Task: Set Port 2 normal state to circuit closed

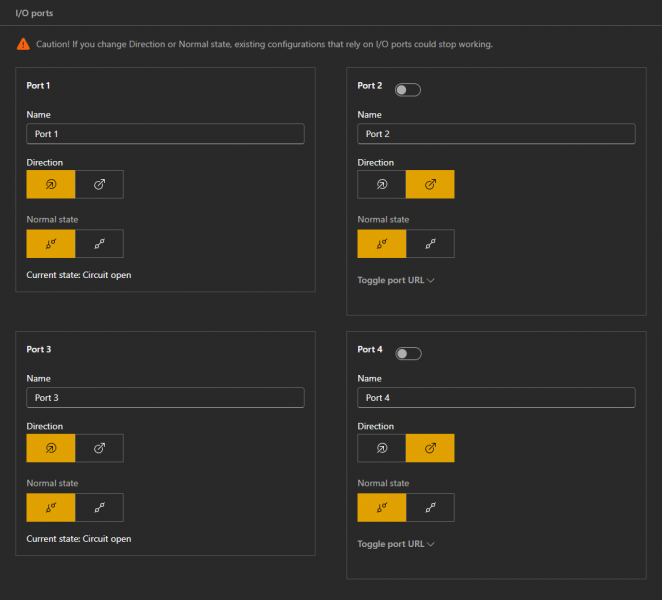Action: [x=430, y=244]
